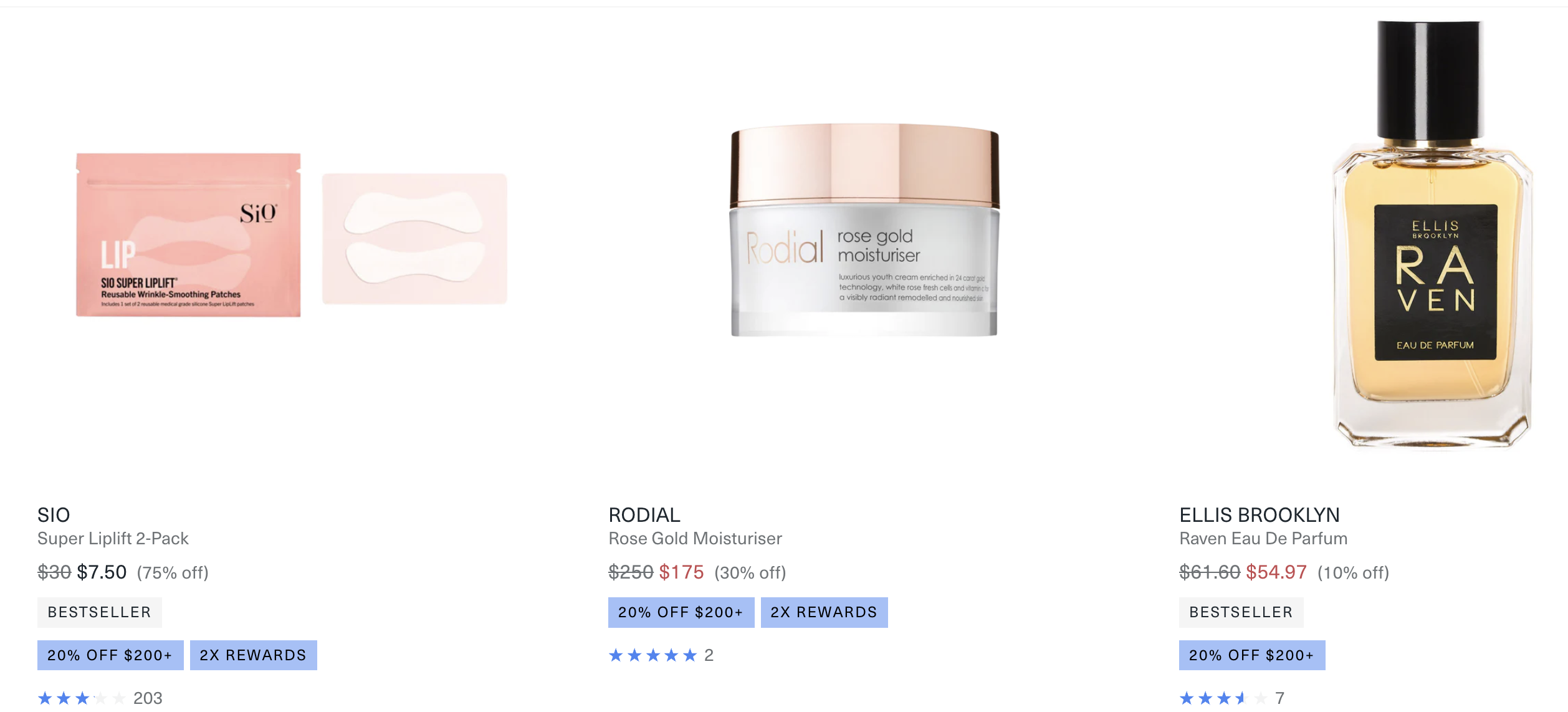Open the Raven Eau De Parfum link

(x=1263, y=539)
